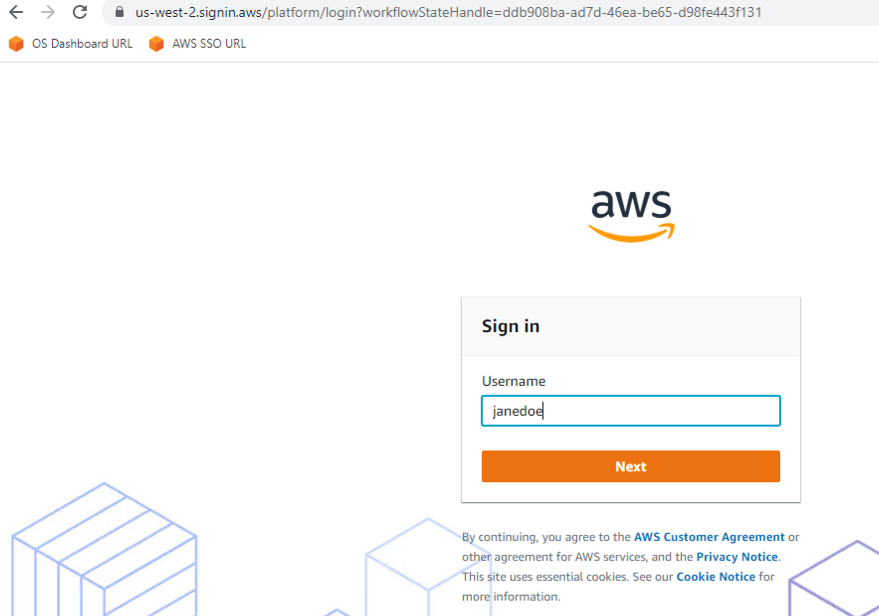
Task: Focus the Username field containing janedoe
Action: pyautogui.click(x=630, y=411)
